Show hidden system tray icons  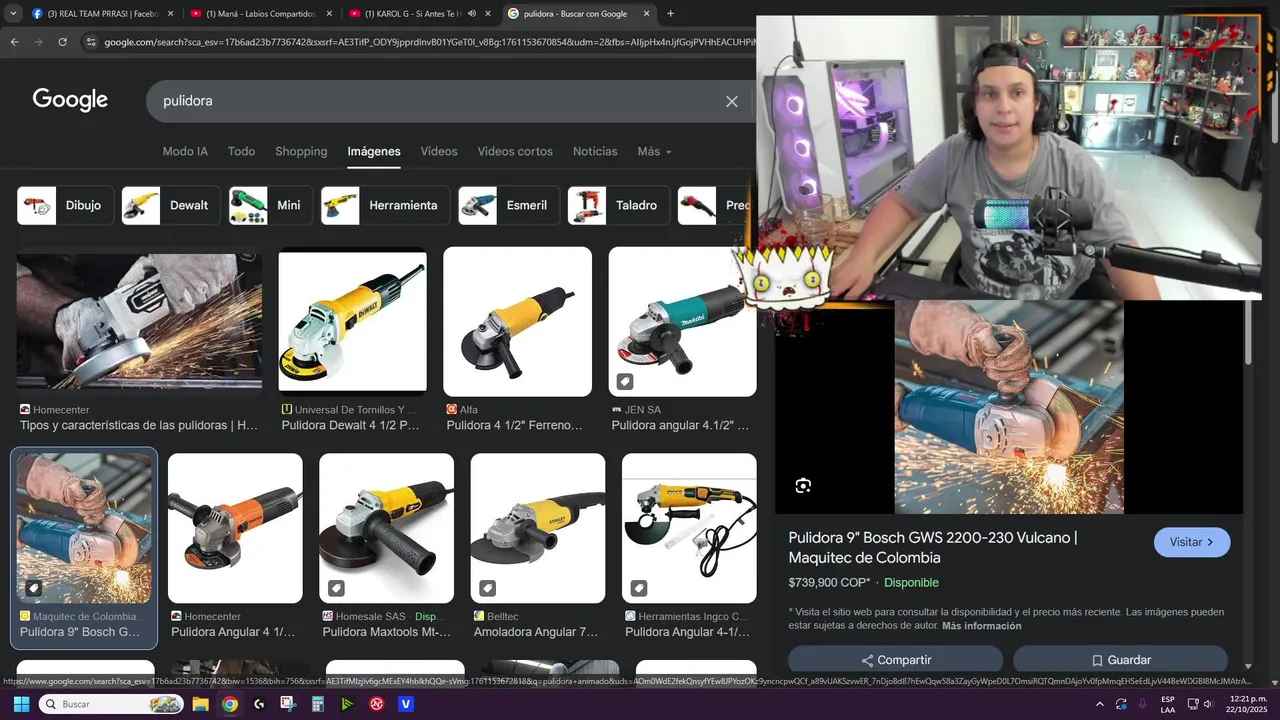click(1100, 704)
